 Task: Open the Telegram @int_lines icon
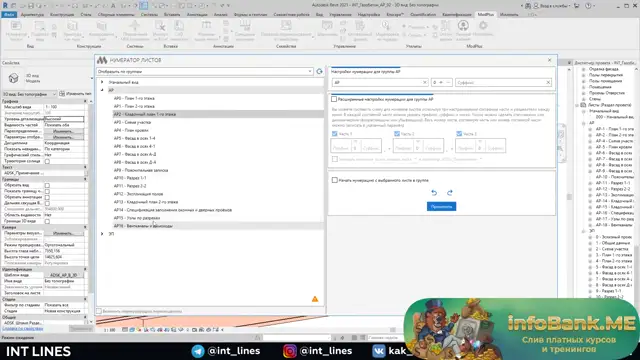coord(198,351)
